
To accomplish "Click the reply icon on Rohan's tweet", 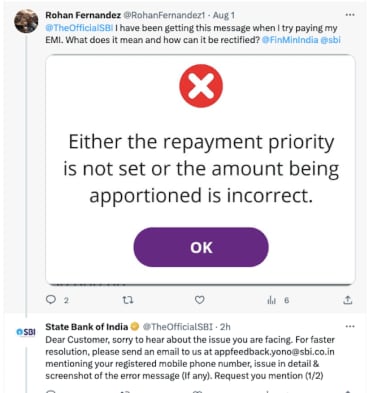I will click(51, 300).
